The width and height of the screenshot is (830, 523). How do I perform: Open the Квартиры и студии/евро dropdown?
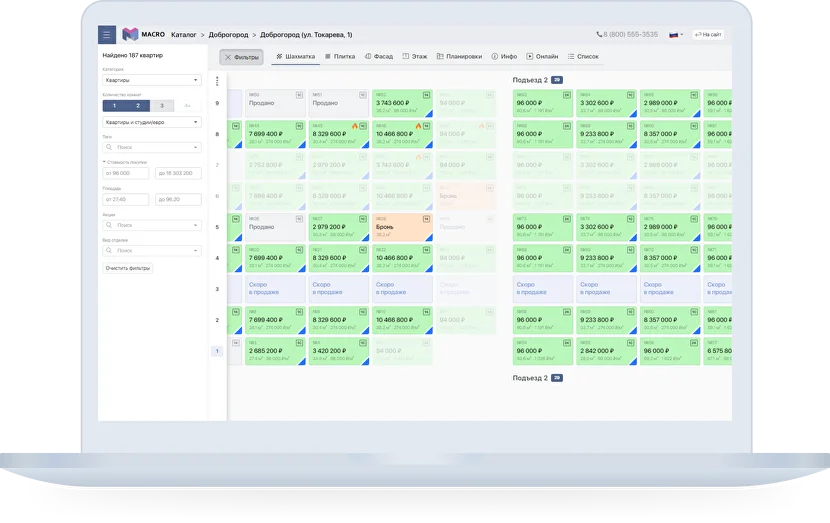(152, 122)
